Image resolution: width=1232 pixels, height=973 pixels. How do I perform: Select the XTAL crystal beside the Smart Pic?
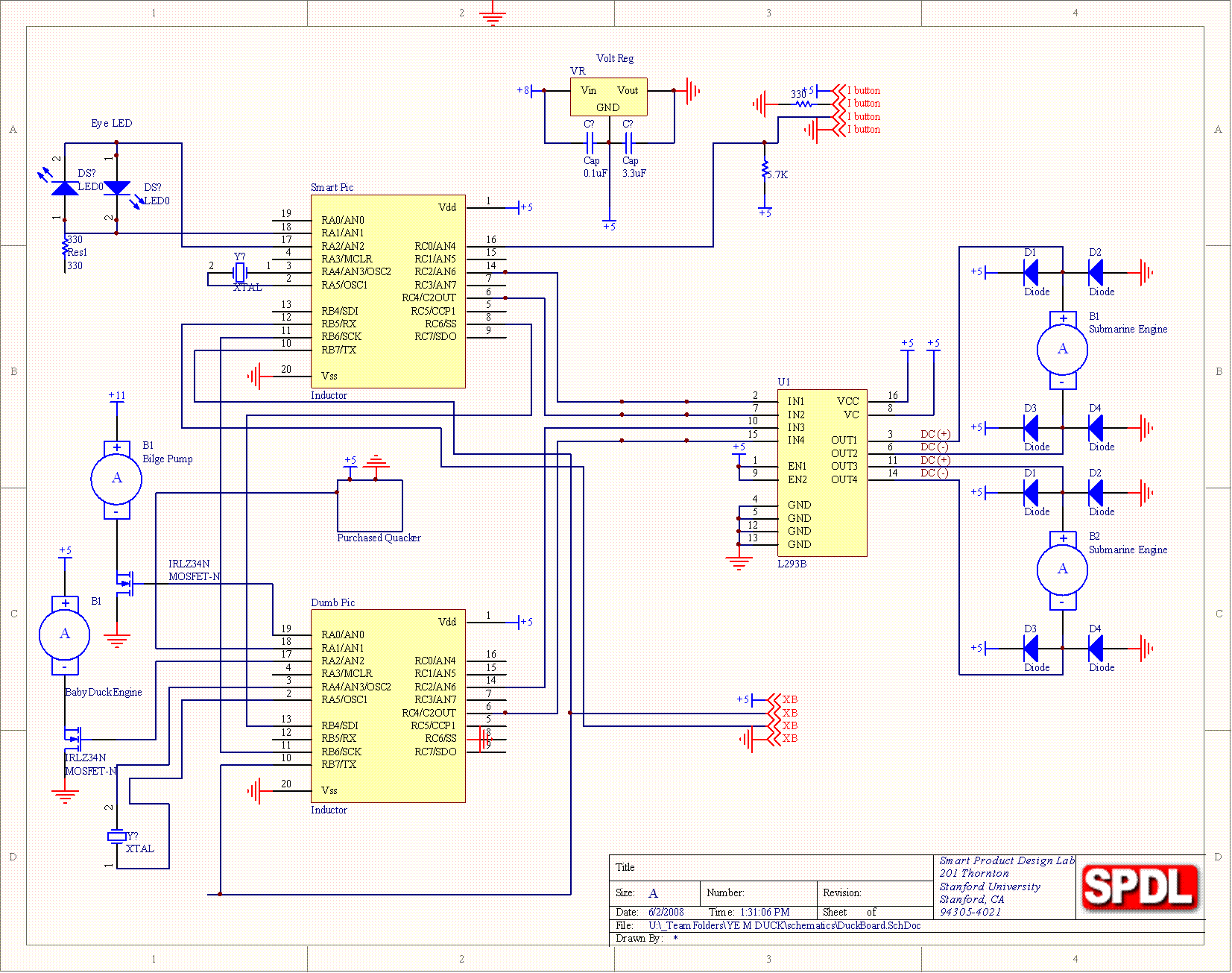239,272
